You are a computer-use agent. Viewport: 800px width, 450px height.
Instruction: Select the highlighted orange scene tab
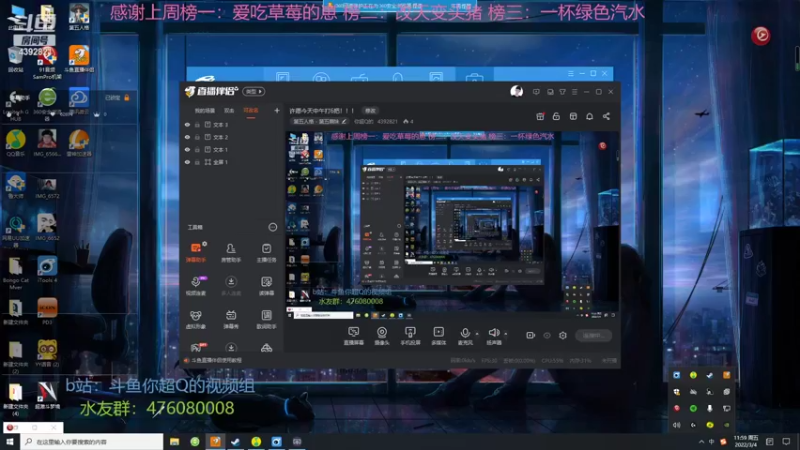pos(251,111)
